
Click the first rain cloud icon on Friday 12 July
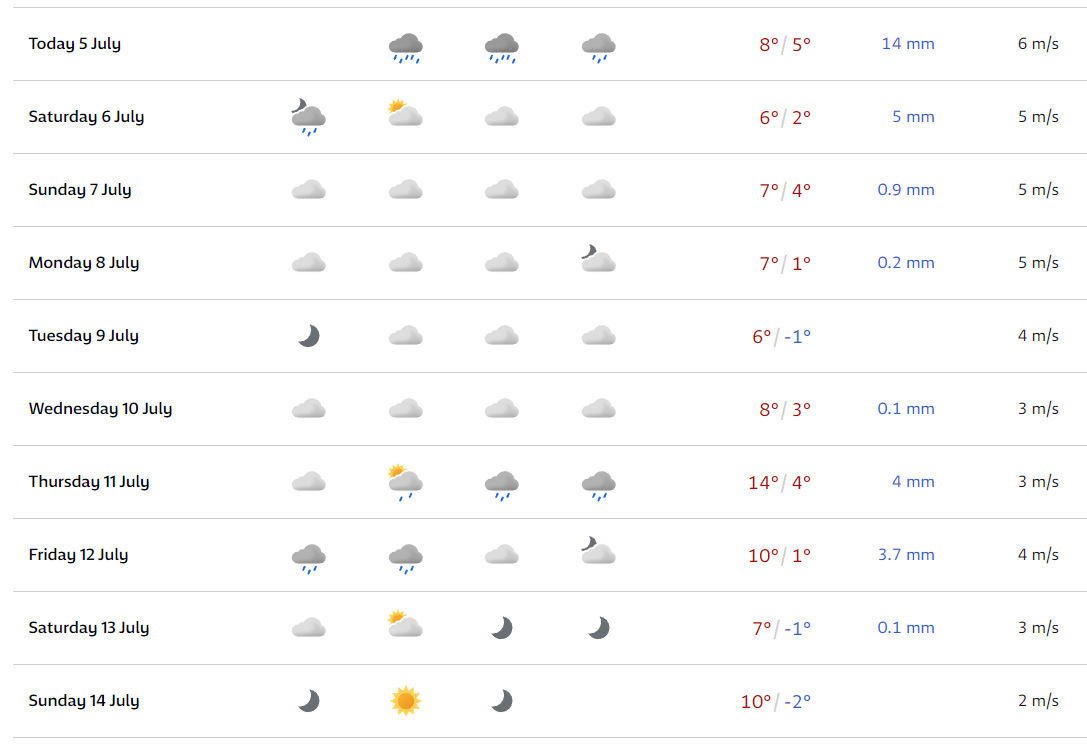tap(308, 559)
